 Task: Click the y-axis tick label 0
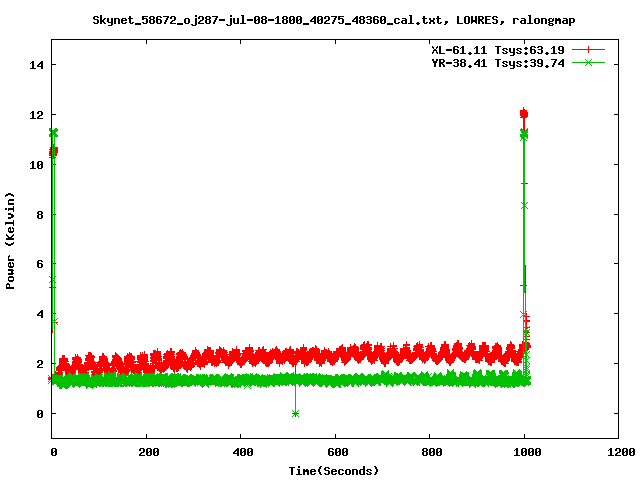tap(40, 414)
